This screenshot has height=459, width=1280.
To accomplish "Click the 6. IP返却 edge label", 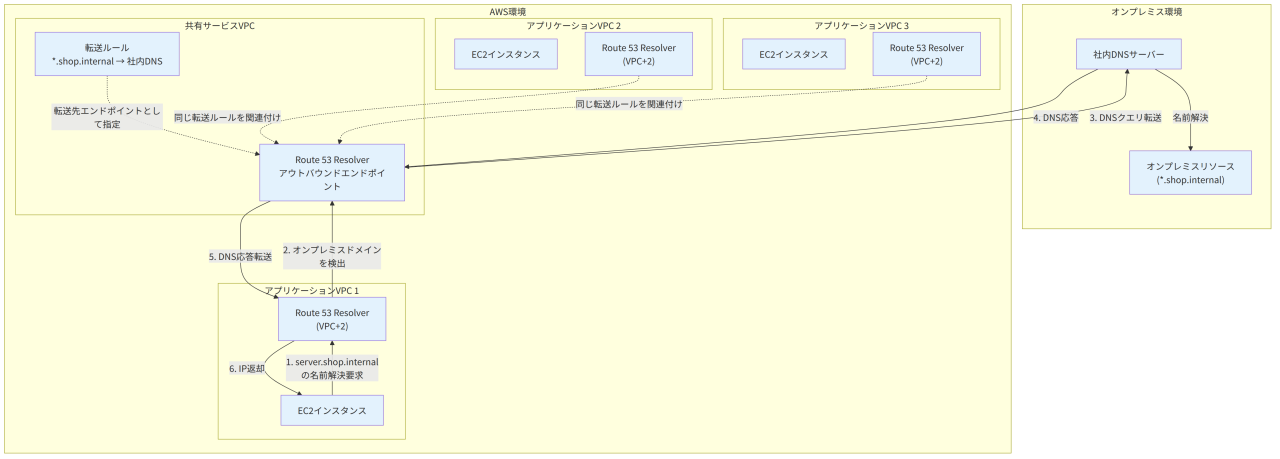I will coord(247,368).
